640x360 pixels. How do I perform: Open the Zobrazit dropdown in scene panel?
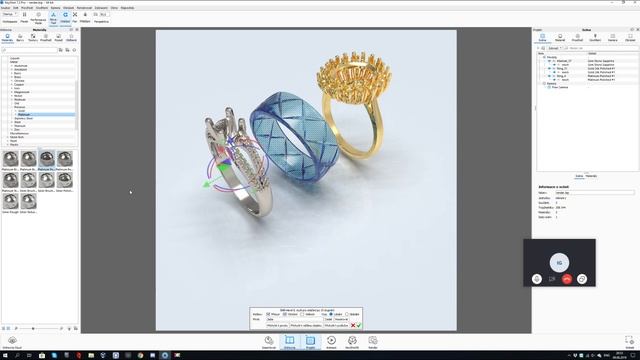coord(555,48)
